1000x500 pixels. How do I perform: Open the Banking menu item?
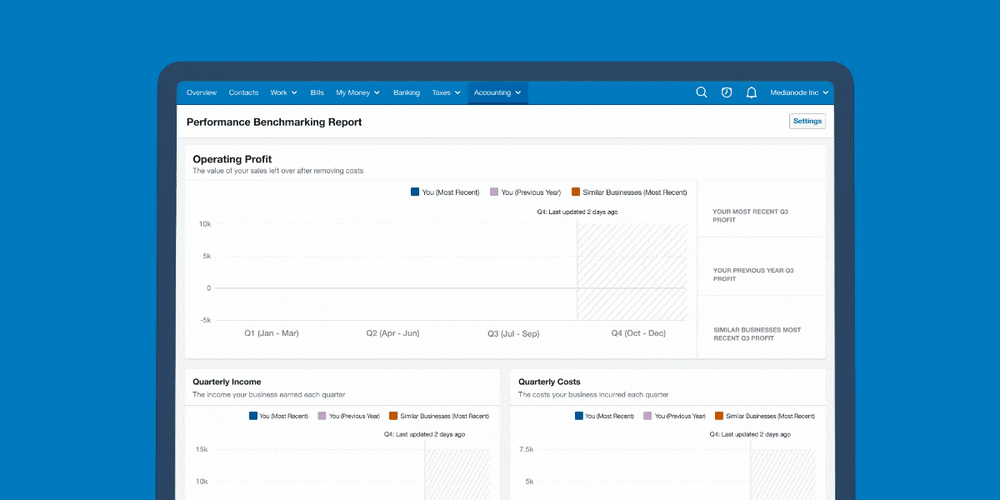click(x=406, y=92)
